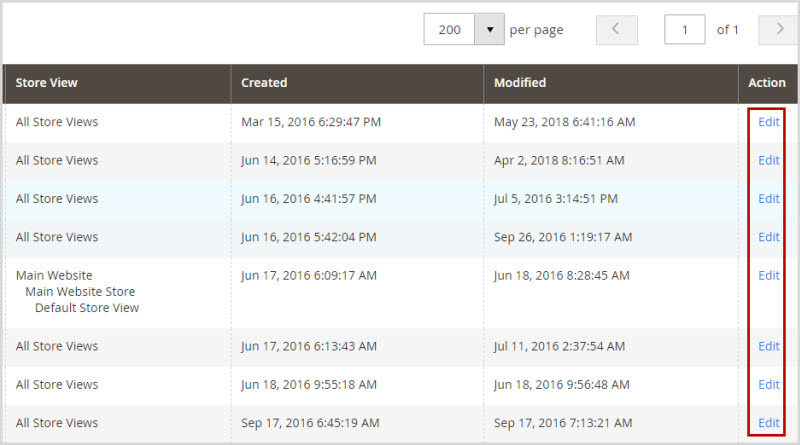Open the per page dropdown arrow
Image resolution: width=800 pixels, height=445 pixels.
(x=489, y=30)
